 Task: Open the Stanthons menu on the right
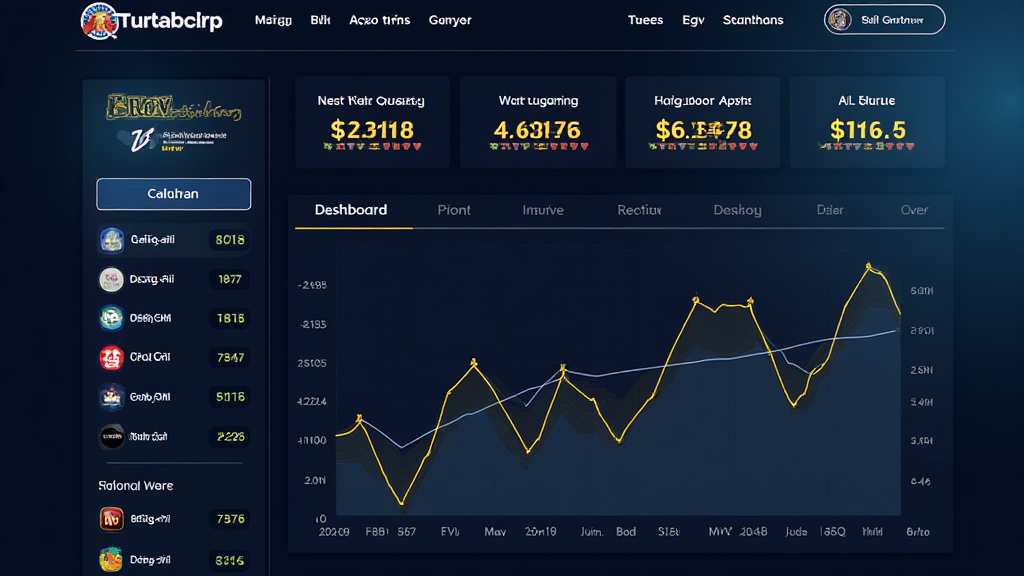[753, 19]
